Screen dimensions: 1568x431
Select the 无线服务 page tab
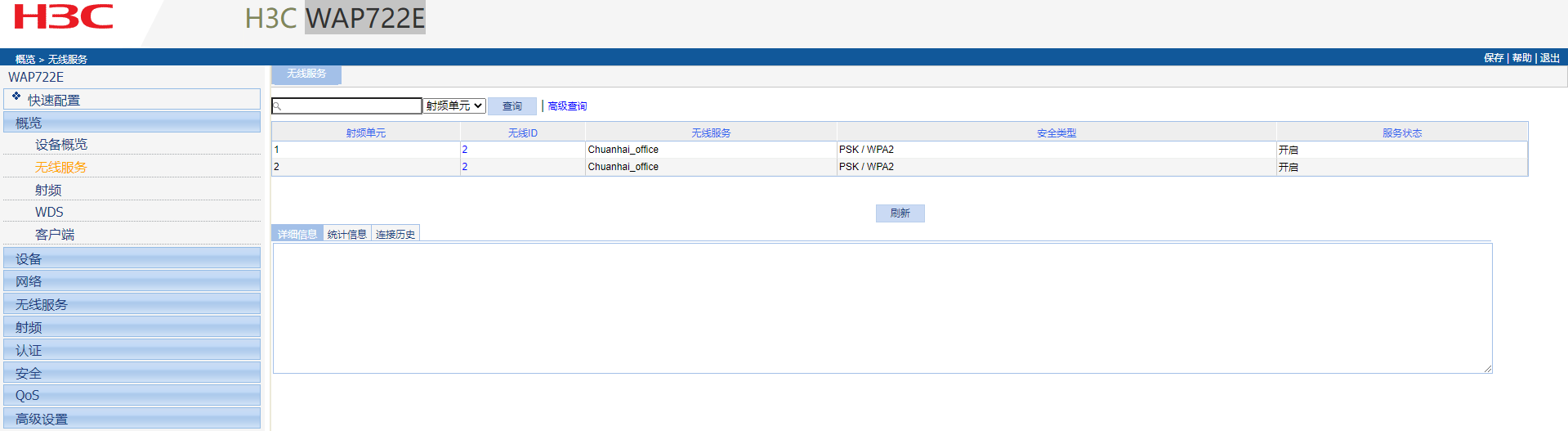pos(306,74)
